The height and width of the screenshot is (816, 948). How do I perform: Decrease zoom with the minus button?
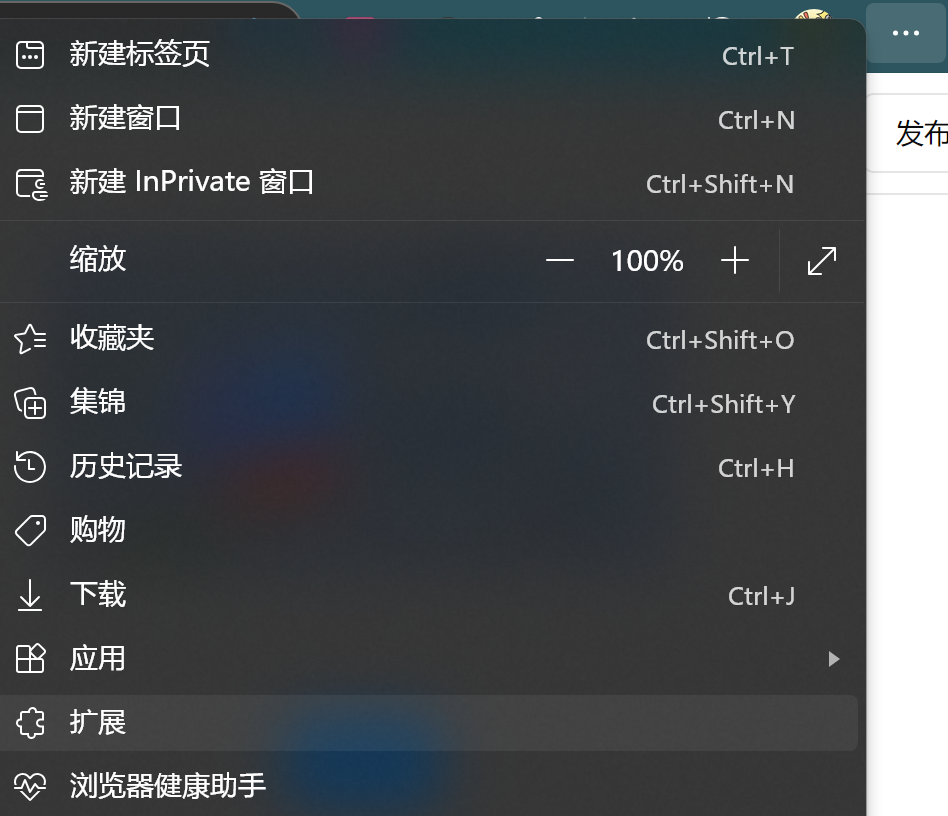tap(559, 261)
